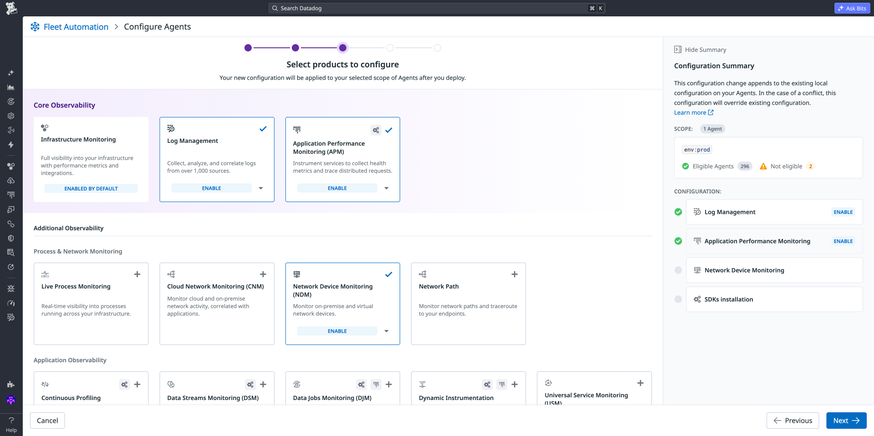
Task: Click the Eligible Agents 296 count
Action: click(744, 166)
